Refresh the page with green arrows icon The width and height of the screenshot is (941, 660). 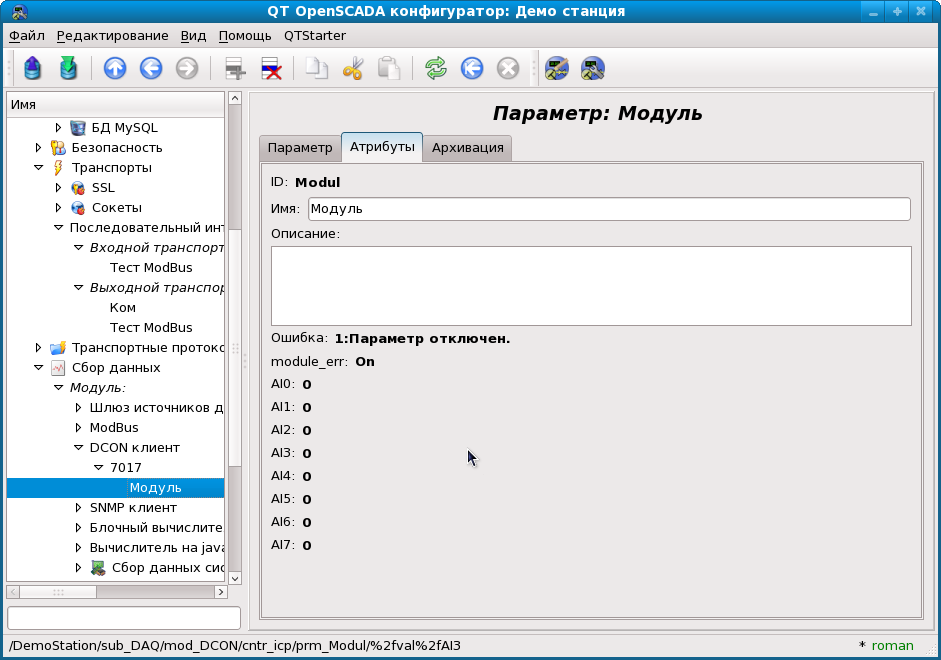[x=436, y=68]
